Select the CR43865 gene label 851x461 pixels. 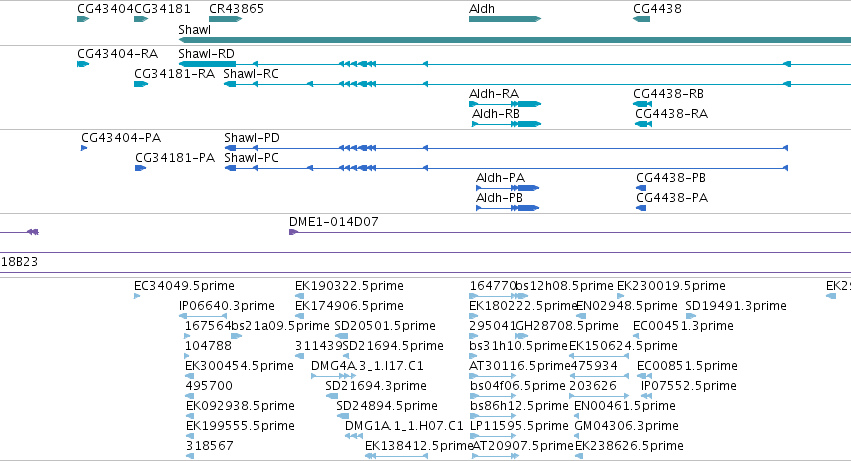[237, 9]
